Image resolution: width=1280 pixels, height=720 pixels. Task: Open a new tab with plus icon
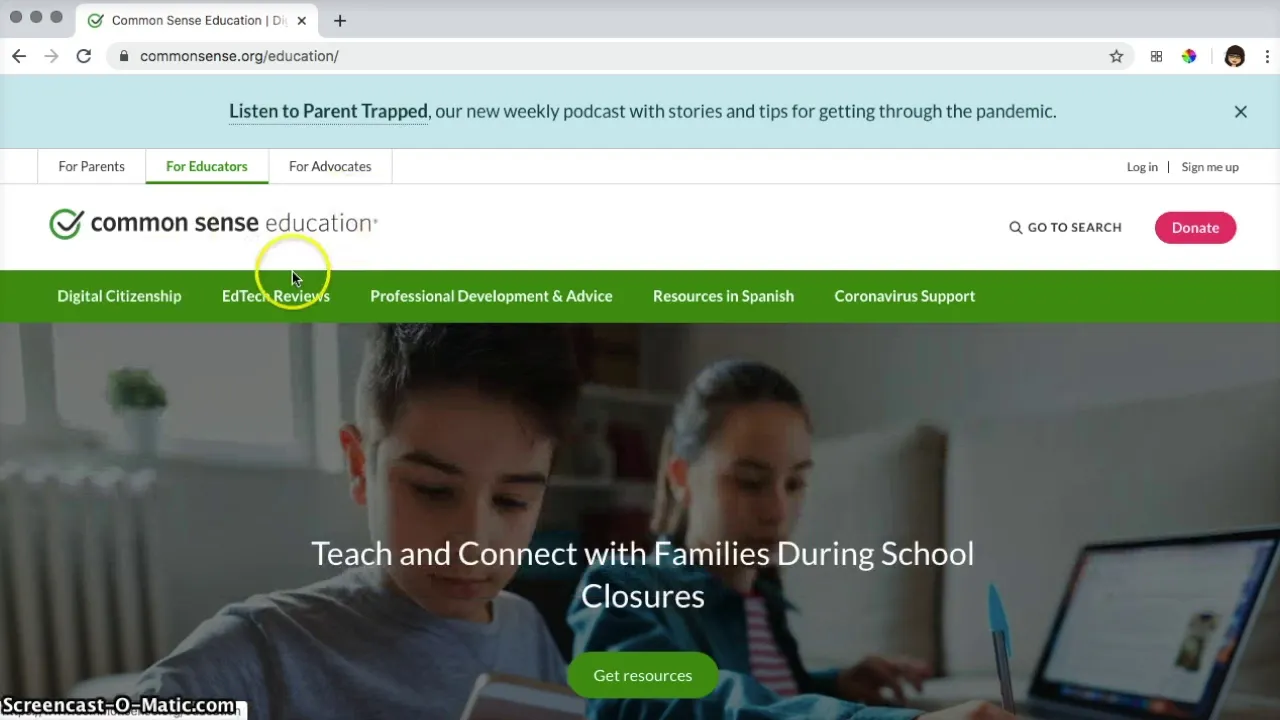[x=340, y=20]
